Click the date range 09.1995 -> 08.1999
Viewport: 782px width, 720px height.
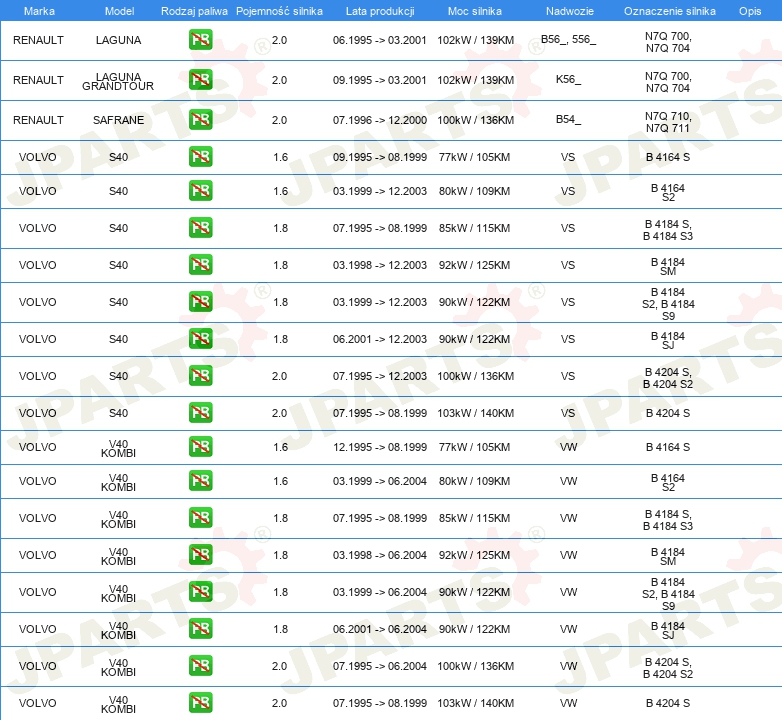point(380,157)
